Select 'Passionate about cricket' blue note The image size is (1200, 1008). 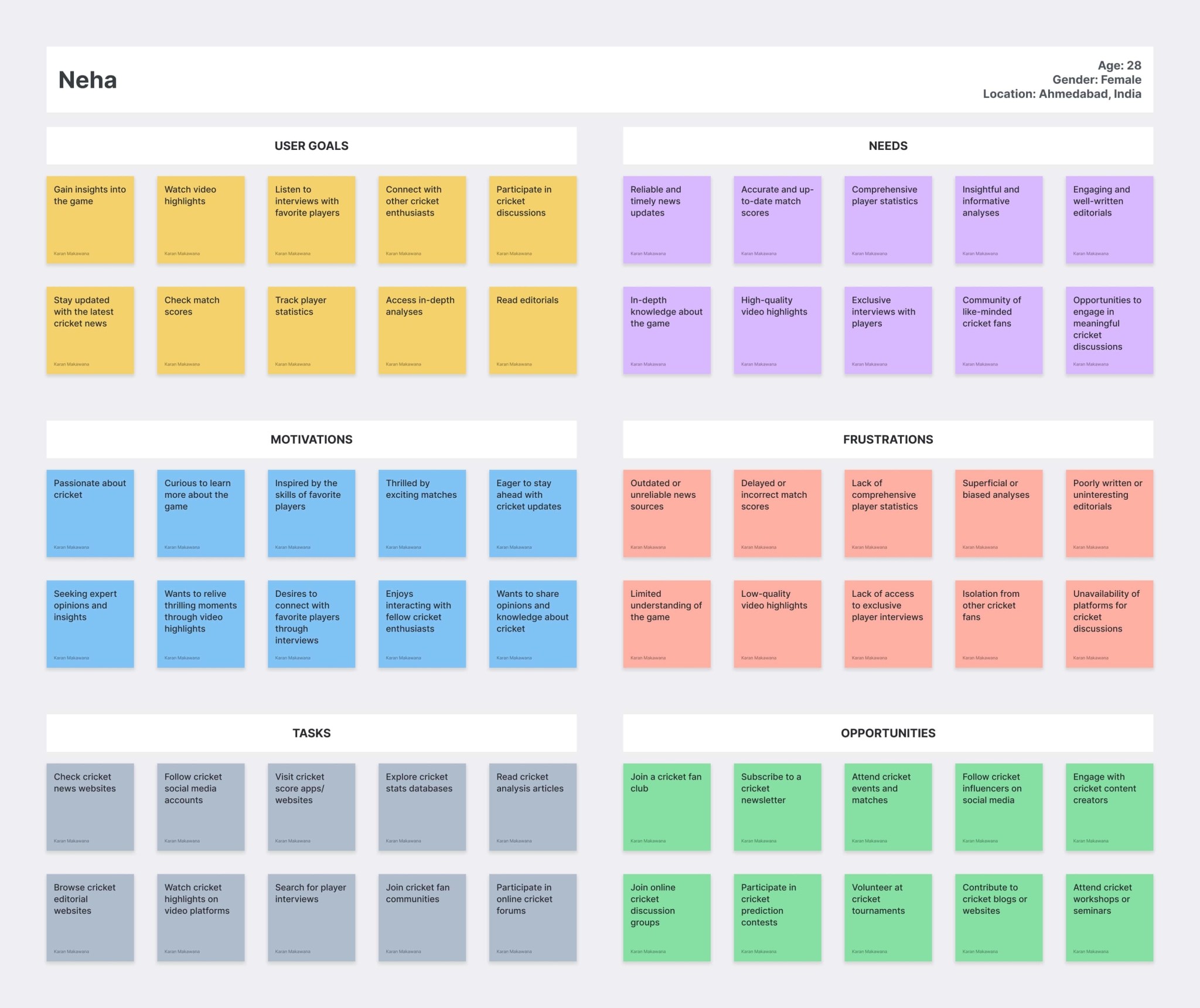tap(90, 513)
